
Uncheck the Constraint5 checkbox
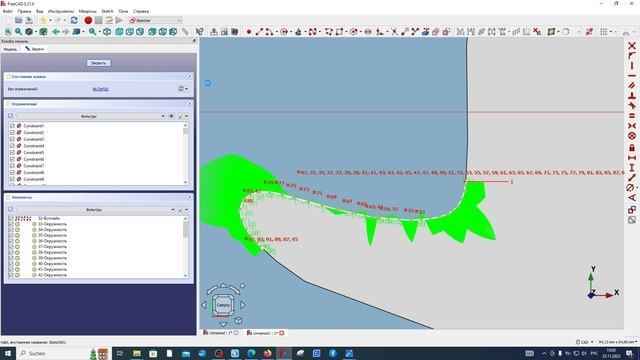tap(12, 153)
